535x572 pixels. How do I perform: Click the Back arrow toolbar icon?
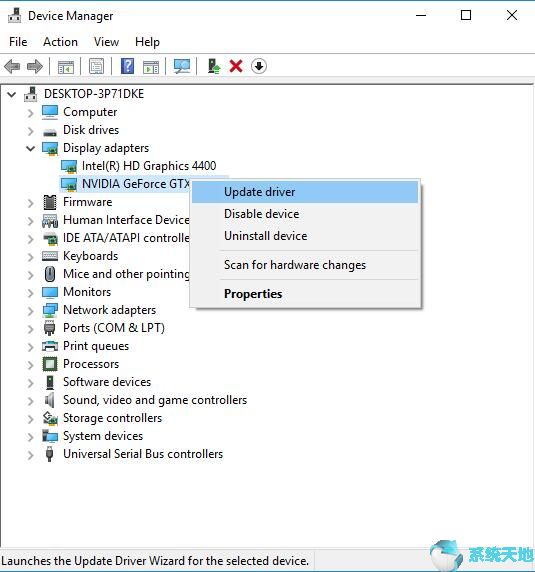tap(12, 66)
